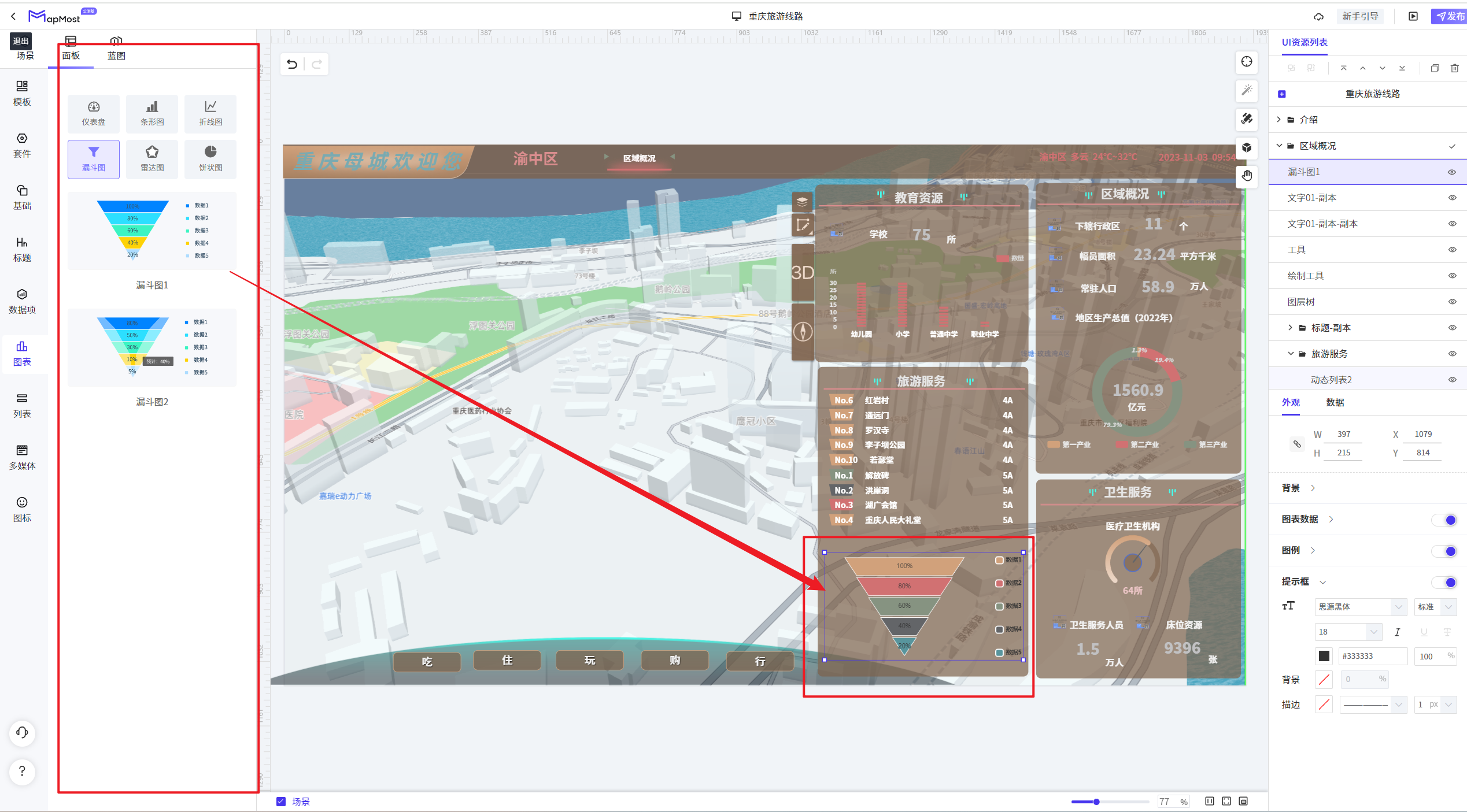Open the 多媒体 multimedia sidebar section

(22, 457)
